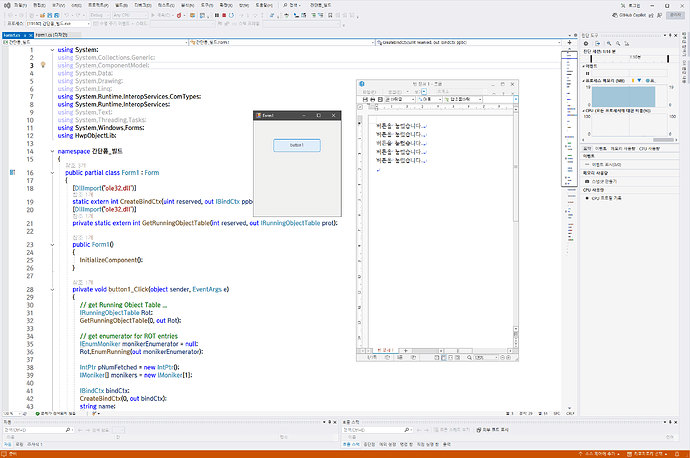Click the print icon in Hancom document window
The image size is (690, 458).
pos(373,99)
